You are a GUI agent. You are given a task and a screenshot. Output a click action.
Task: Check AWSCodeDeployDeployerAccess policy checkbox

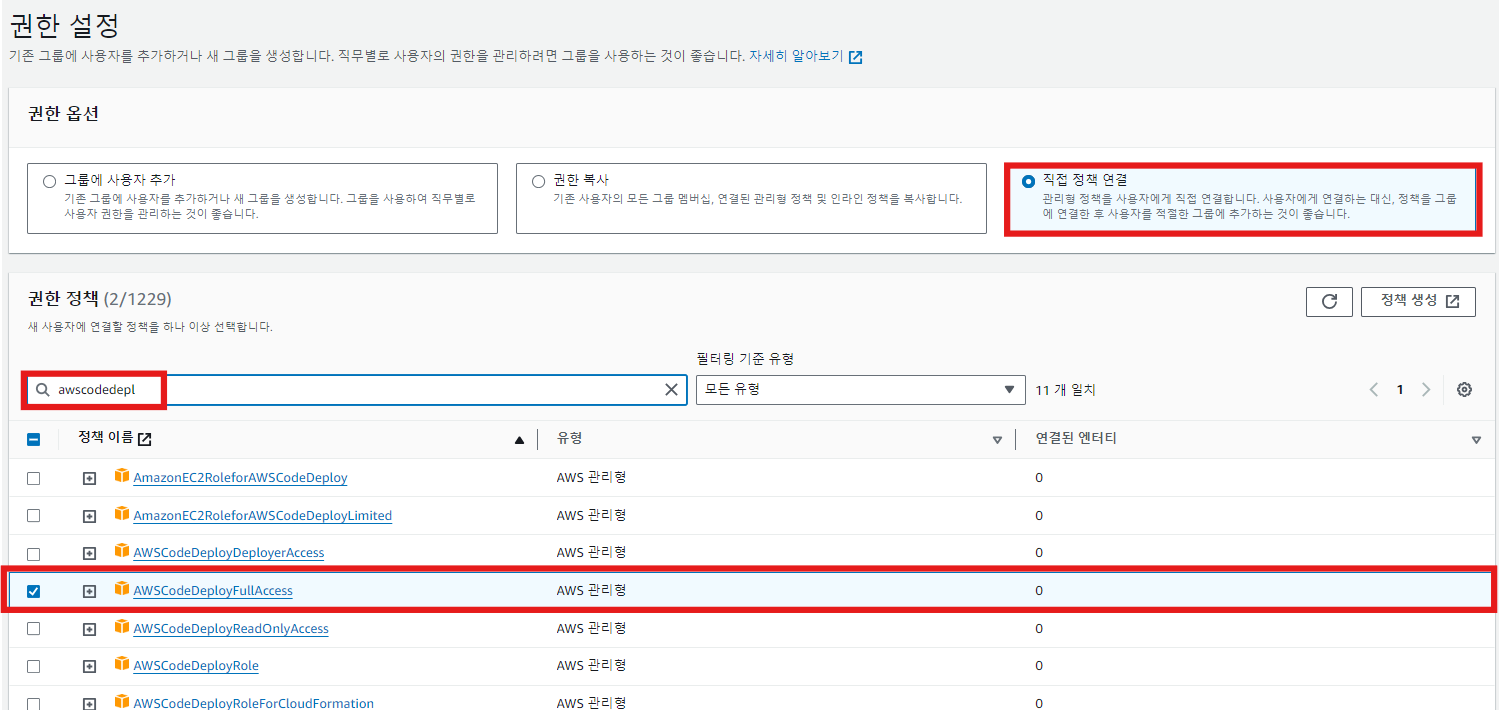[33, 553]
